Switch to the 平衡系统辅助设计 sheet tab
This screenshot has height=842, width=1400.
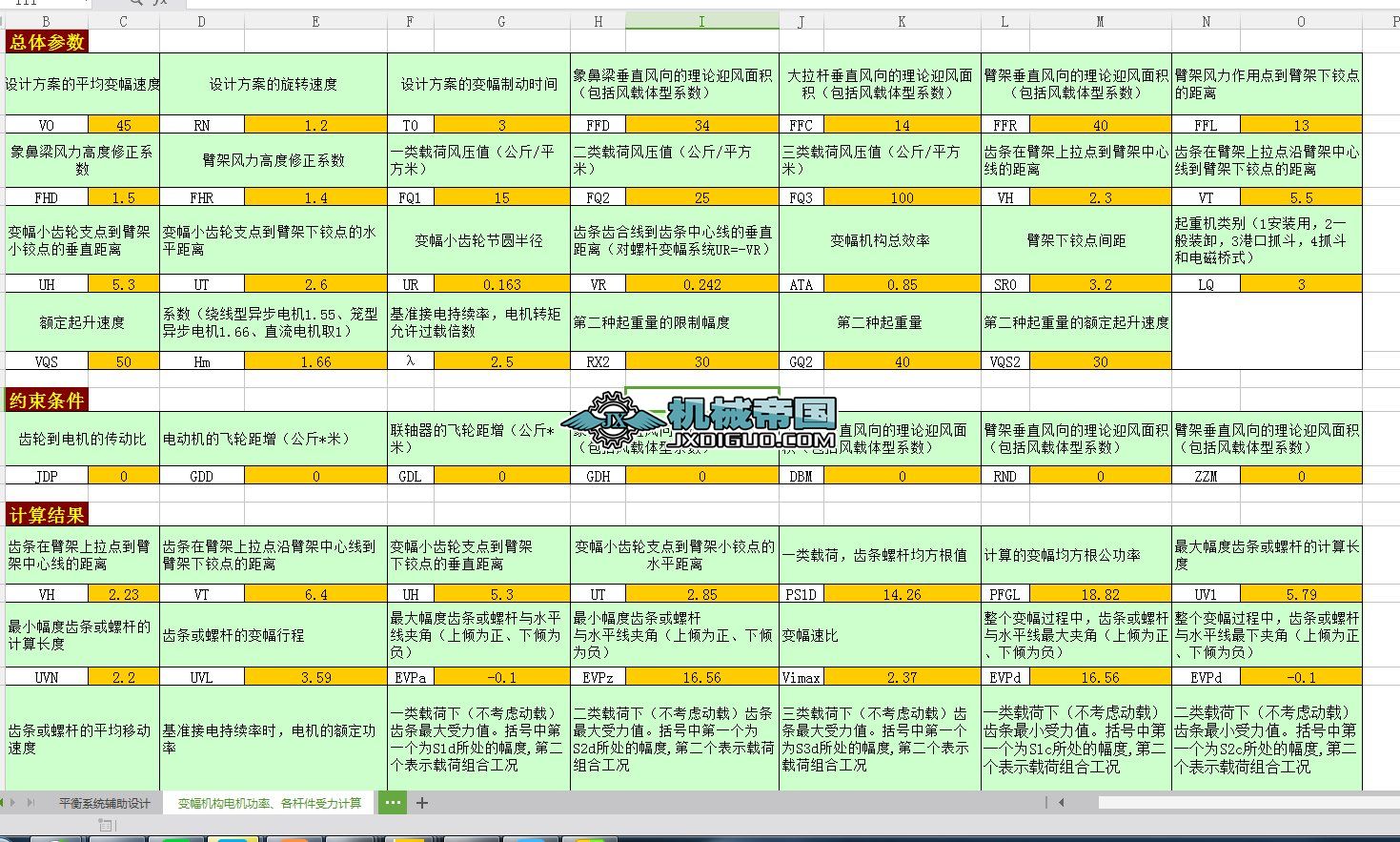point(105,803)
